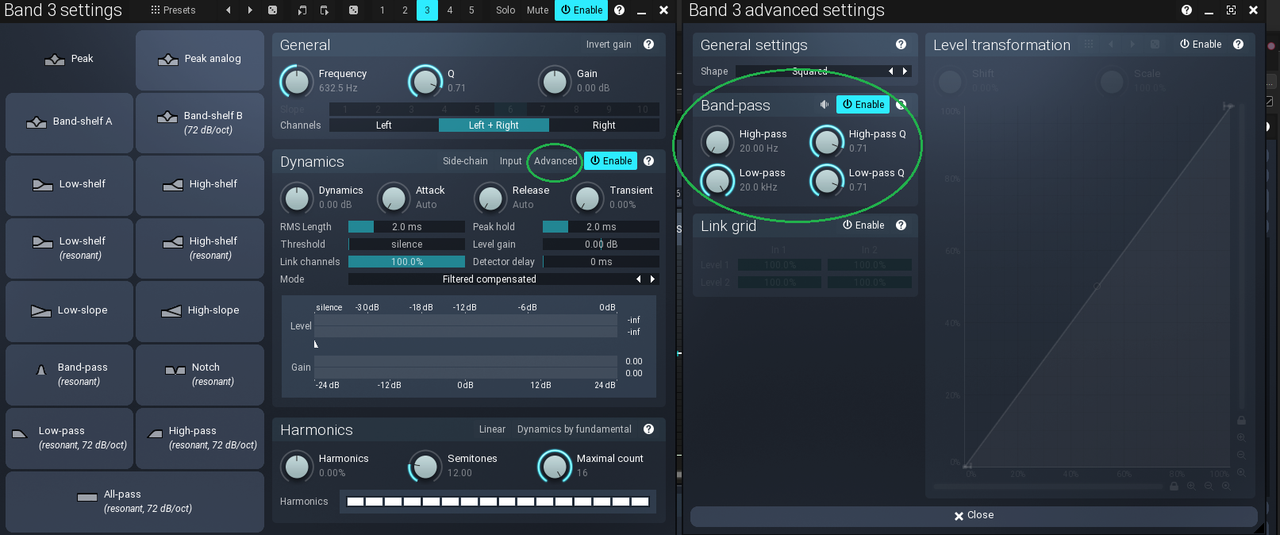This screenshot has width=1280, height=535.
Task: Open the Dynamics Input settings
Action: pyautogui.click(x=511, y=161)
